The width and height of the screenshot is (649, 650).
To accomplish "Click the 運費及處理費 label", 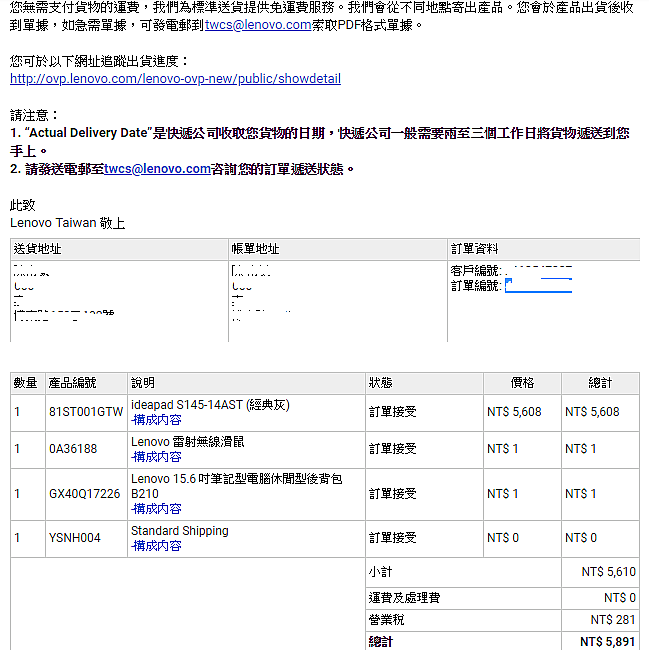I will pos(404,598).
